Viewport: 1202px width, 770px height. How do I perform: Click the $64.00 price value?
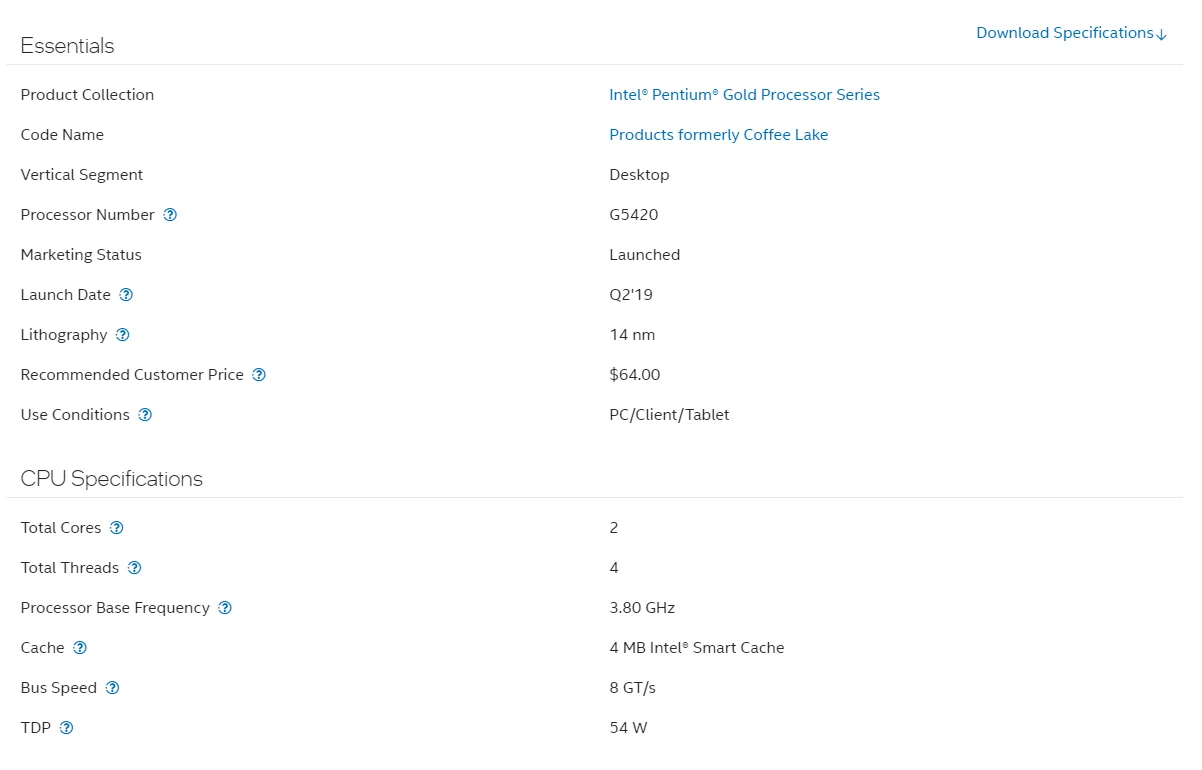(635, 375)
